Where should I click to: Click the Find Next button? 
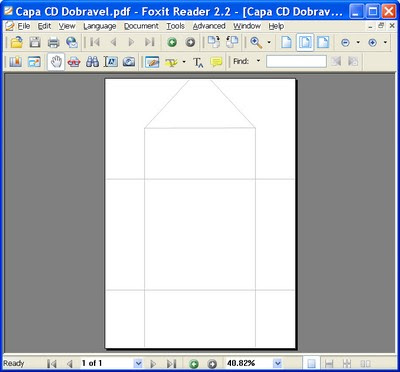pos(353,61)
